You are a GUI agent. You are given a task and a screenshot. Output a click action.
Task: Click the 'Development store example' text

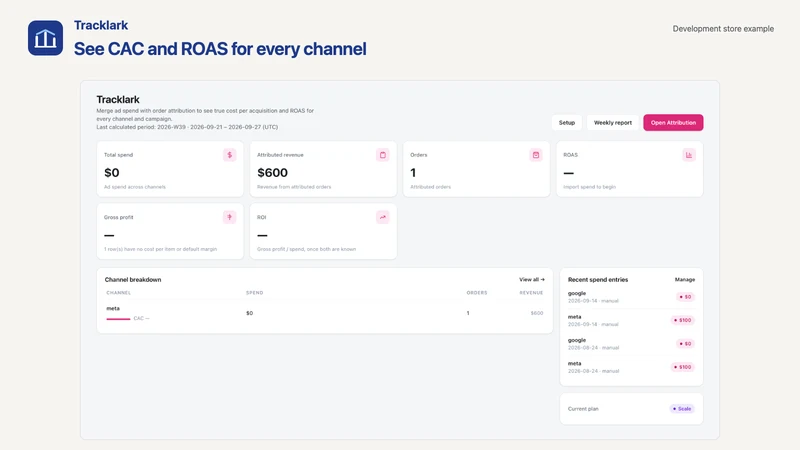[723, 29]
